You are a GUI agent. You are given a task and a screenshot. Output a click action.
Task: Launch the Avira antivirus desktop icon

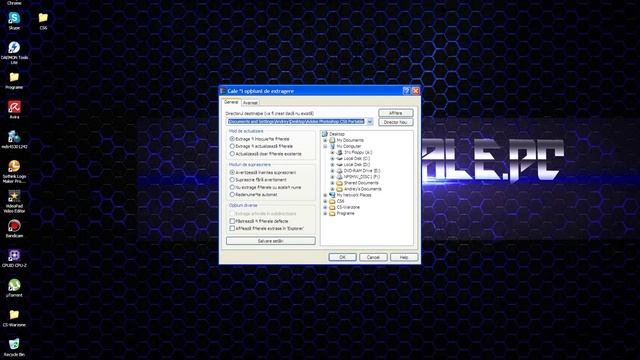click(14, 107)
